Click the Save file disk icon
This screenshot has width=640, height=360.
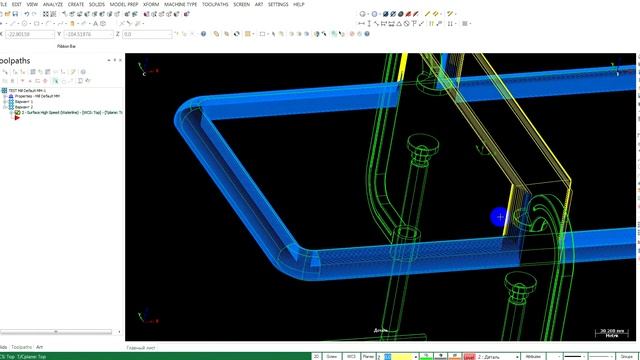(16, 14)
